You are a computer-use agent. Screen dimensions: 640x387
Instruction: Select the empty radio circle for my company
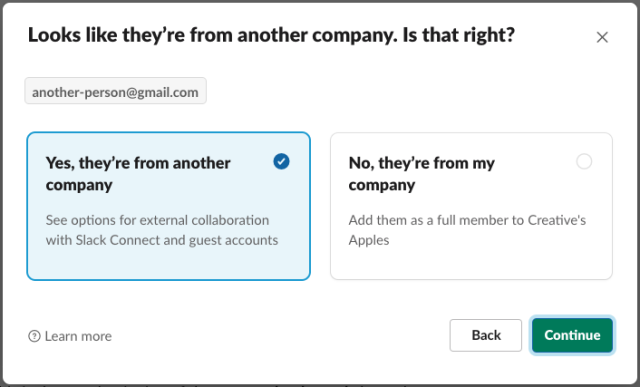[584, 161]
